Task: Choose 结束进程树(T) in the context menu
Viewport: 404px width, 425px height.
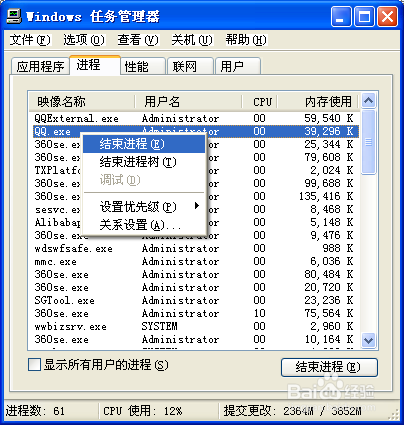Action: (x=144, y=162)
